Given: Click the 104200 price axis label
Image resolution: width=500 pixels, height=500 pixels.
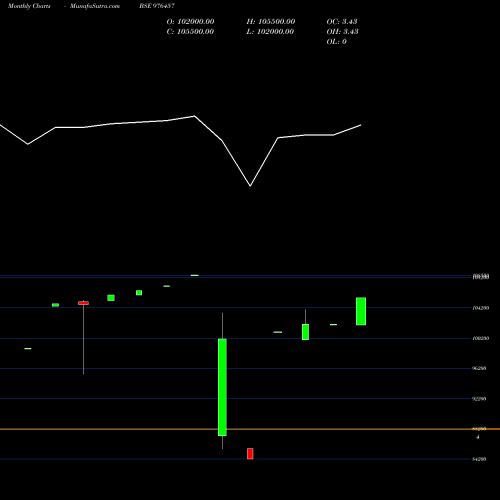Looking at the screenshot, I should point(481,308).
